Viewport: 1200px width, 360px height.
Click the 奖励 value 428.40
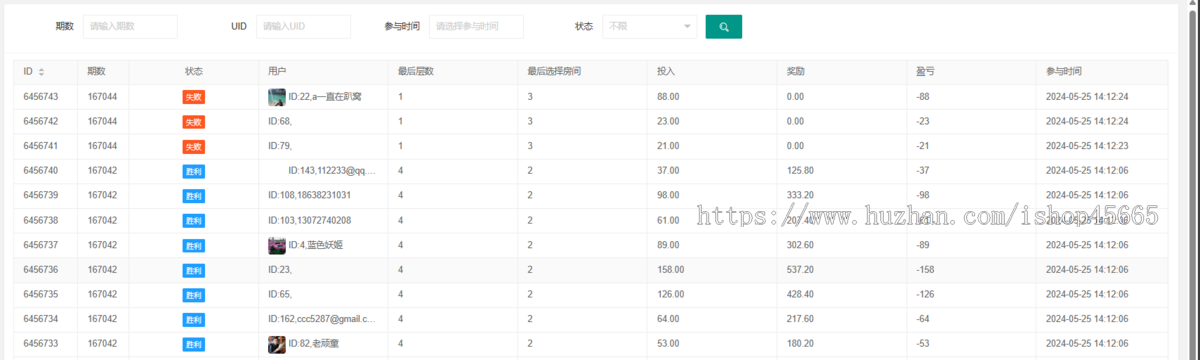tap(800, 295)
